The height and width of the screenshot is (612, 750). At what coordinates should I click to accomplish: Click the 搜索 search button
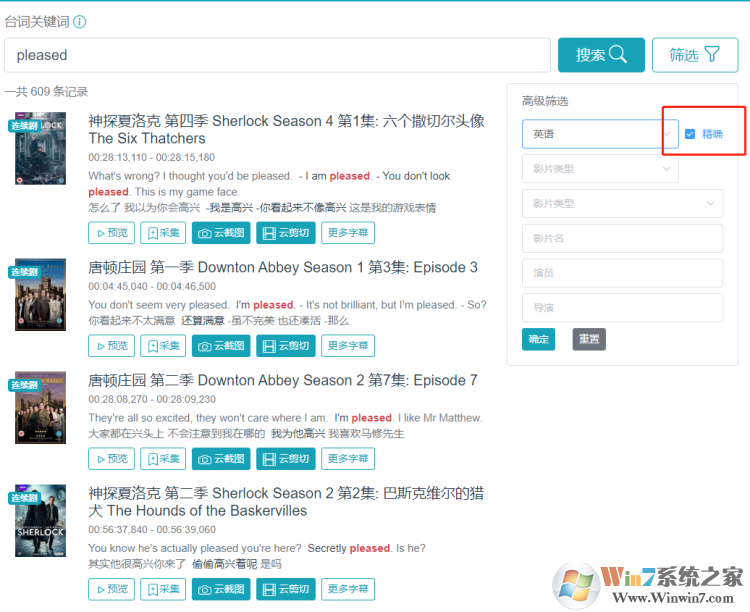601,55
